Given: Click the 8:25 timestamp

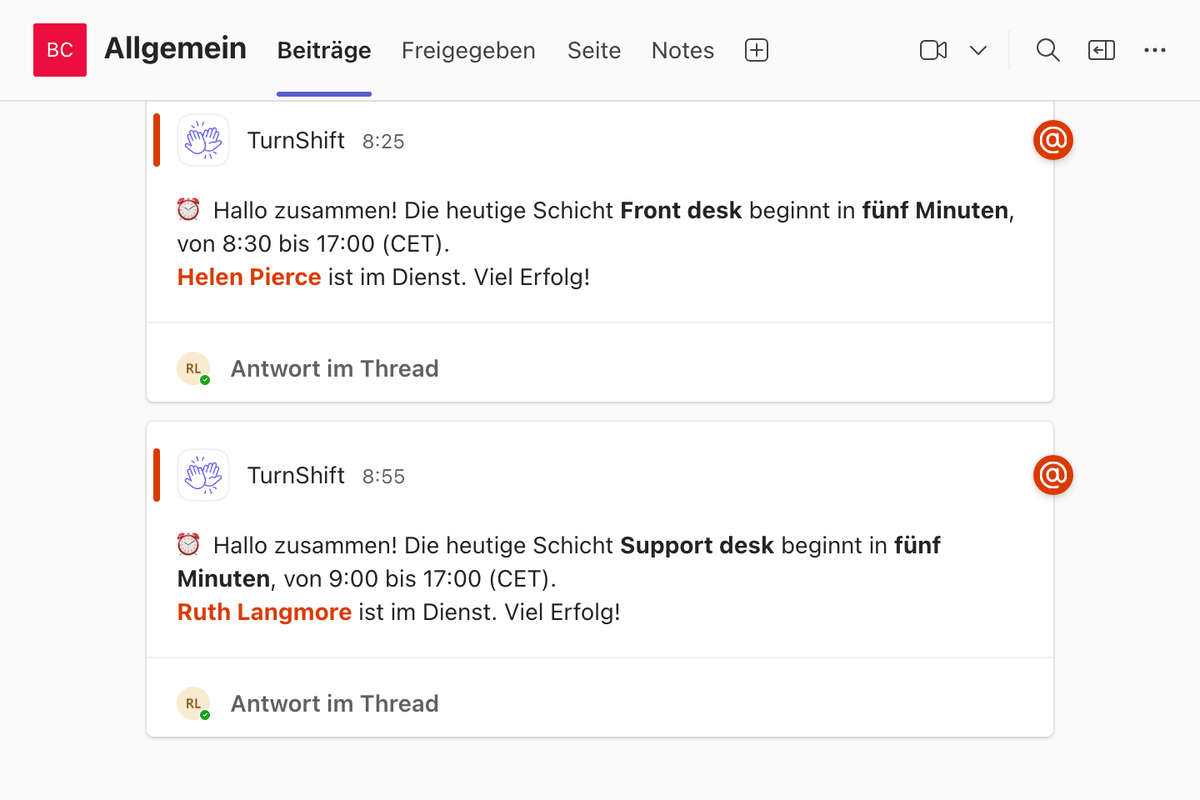Looking at the screenshot, I should (383, 141).
